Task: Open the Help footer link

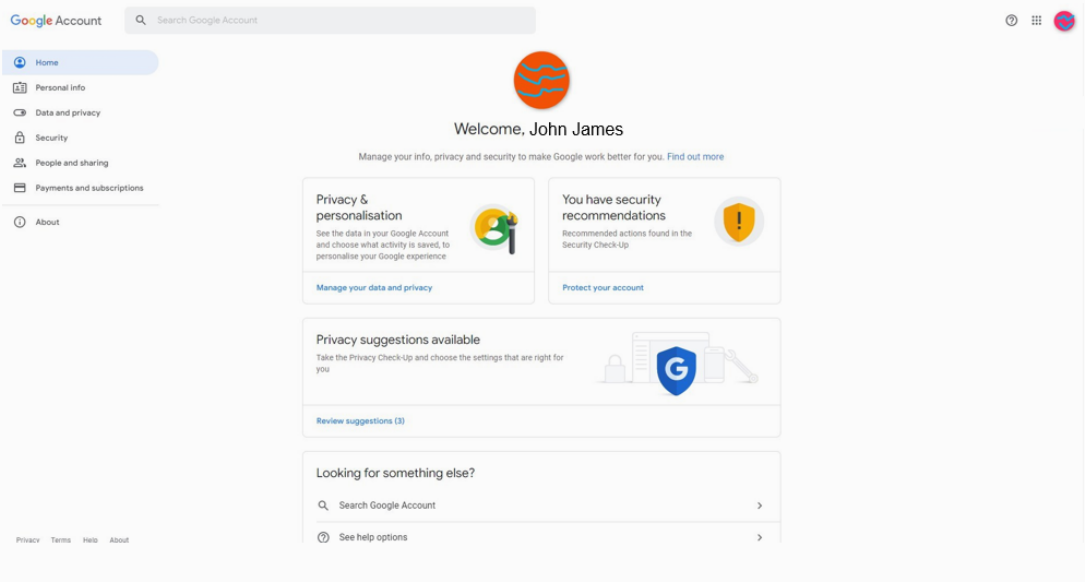Action: [x=90, y=540]
